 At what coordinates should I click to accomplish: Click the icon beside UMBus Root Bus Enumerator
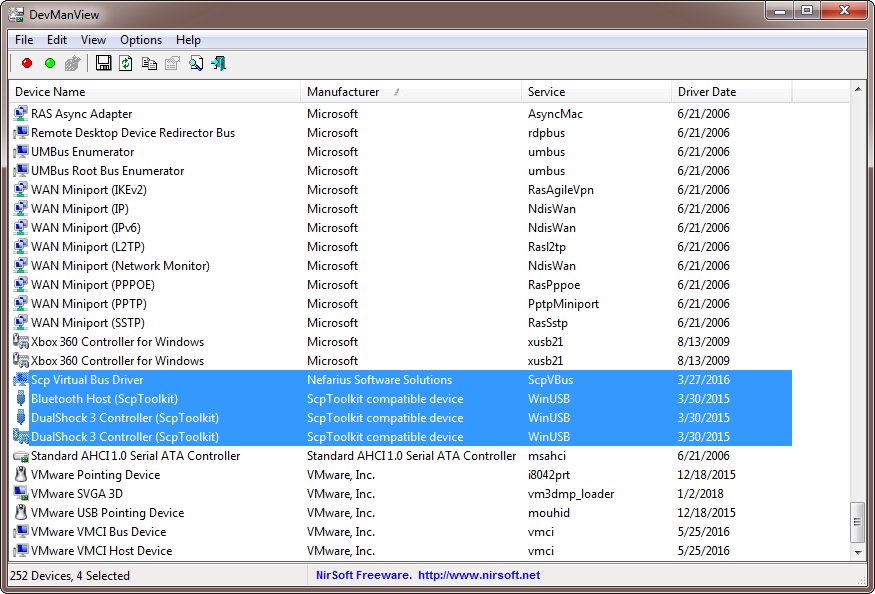[21, 171]
